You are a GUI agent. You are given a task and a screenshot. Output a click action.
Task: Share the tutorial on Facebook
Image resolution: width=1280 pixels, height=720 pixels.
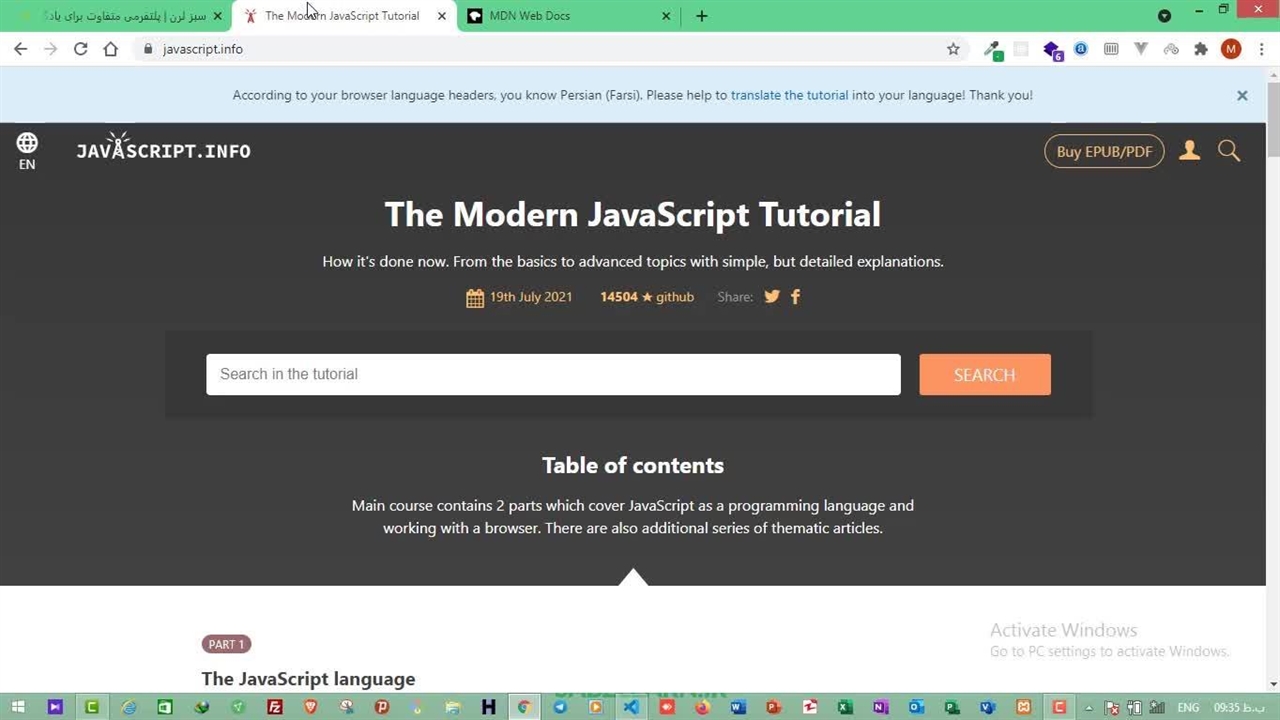click(x=795, y=296)
